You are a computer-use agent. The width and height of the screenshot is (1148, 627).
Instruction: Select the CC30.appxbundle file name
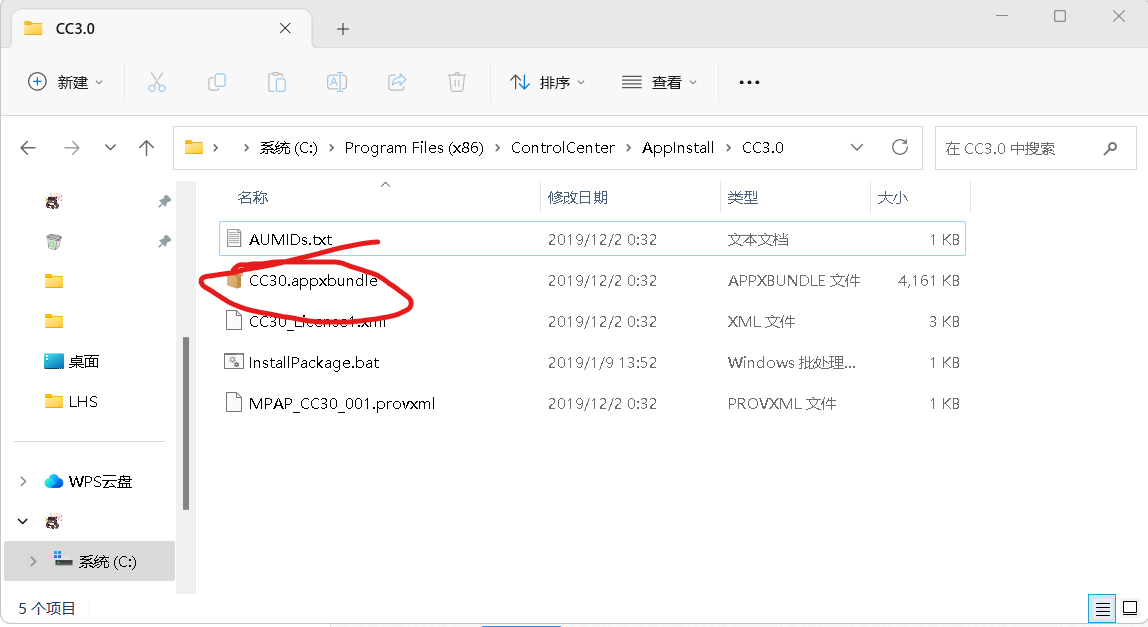pos(313,281)
